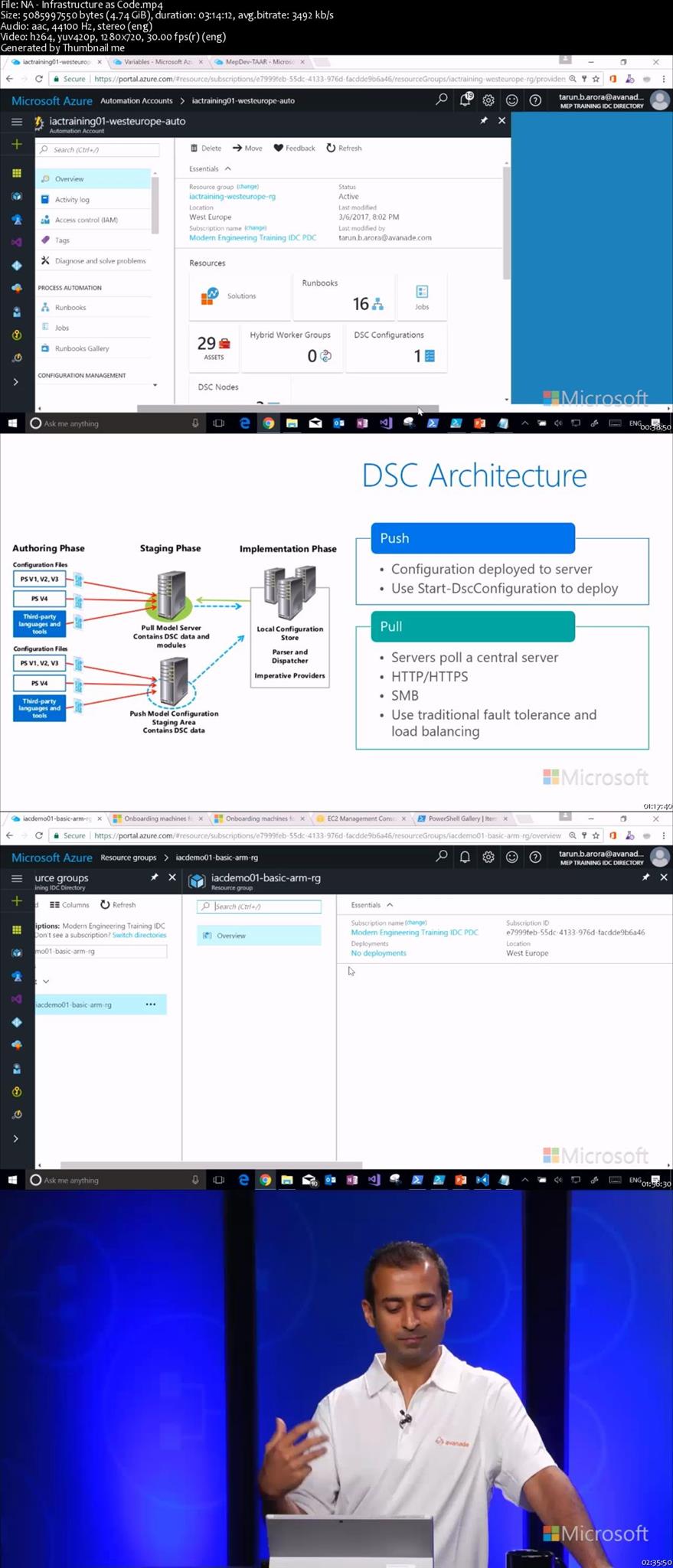Image resolution: width=673 pixels, height=1568 pixels.
Task: Click the No deployments link
Action: (378, 953)
